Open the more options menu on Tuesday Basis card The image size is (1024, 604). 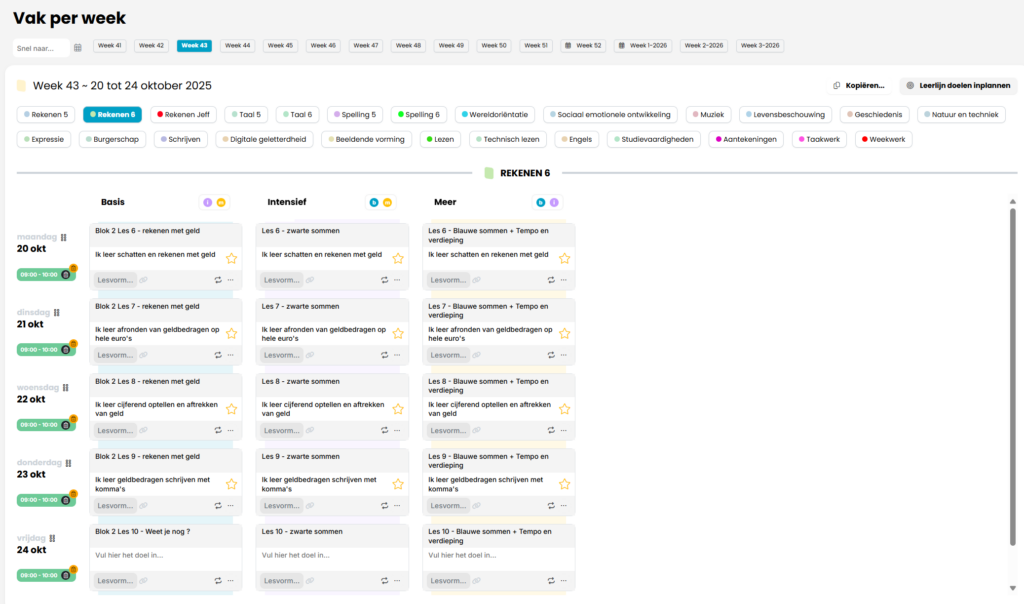[x=231, y=355]
